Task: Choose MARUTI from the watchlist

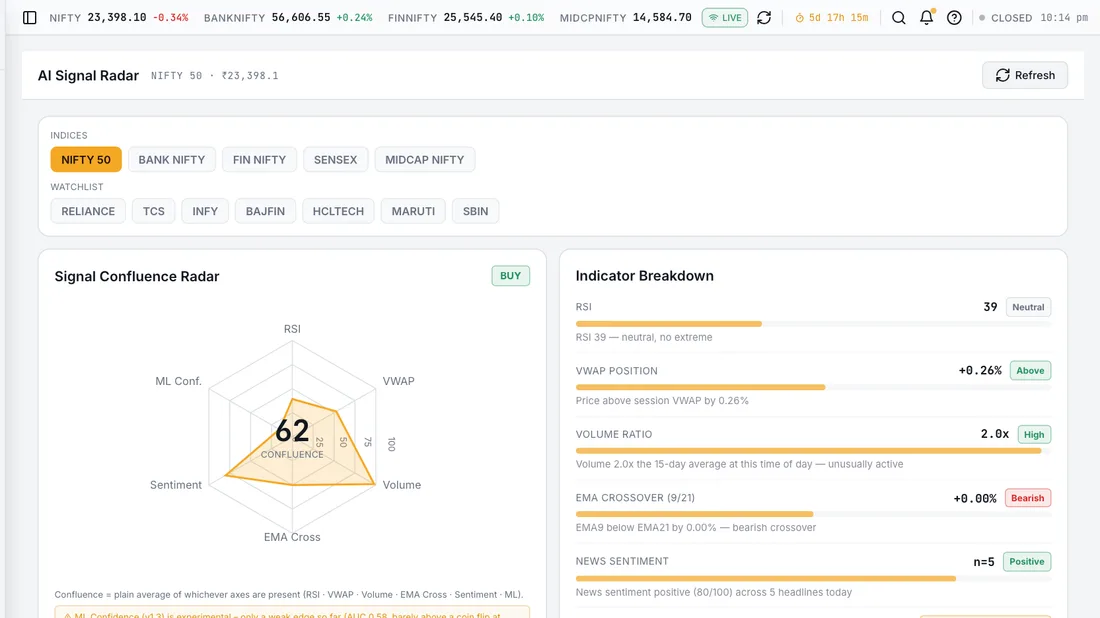Action: point(413,211)
